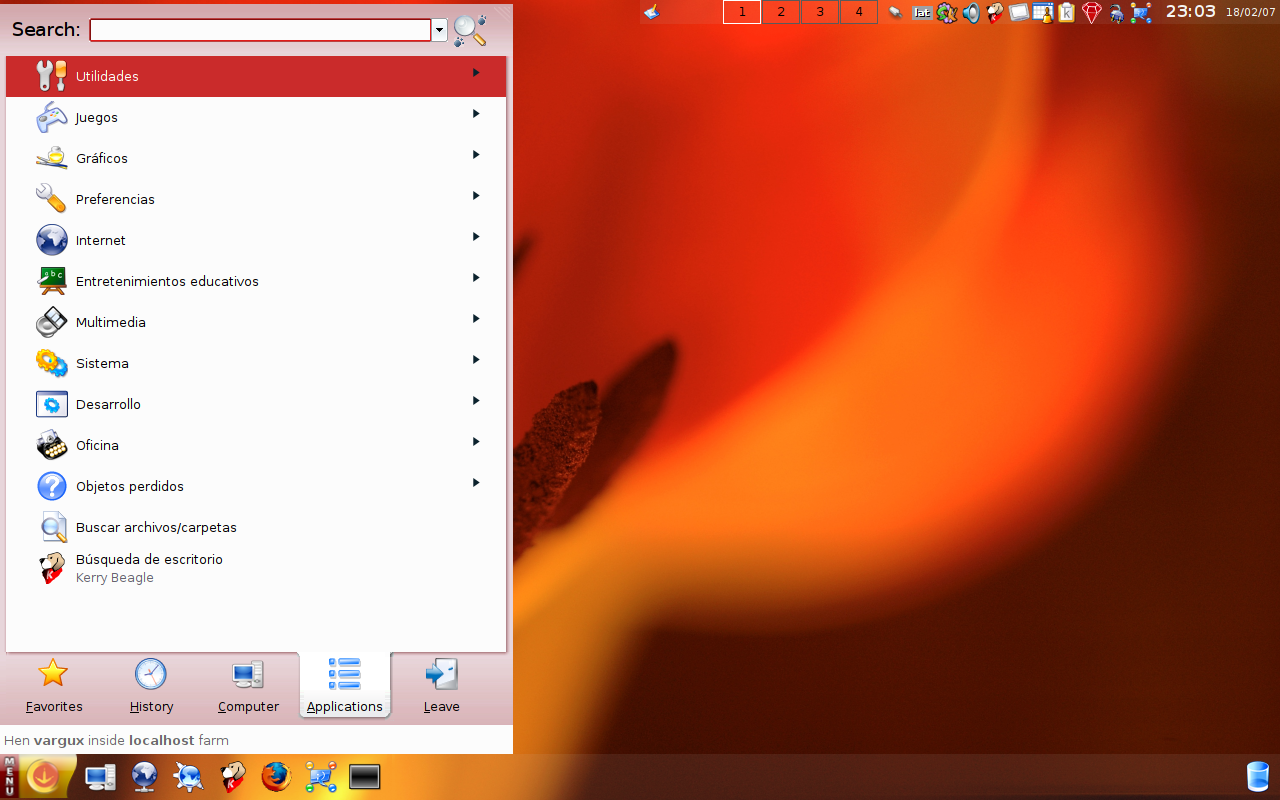Switch to the History tab

click(151, 685)
